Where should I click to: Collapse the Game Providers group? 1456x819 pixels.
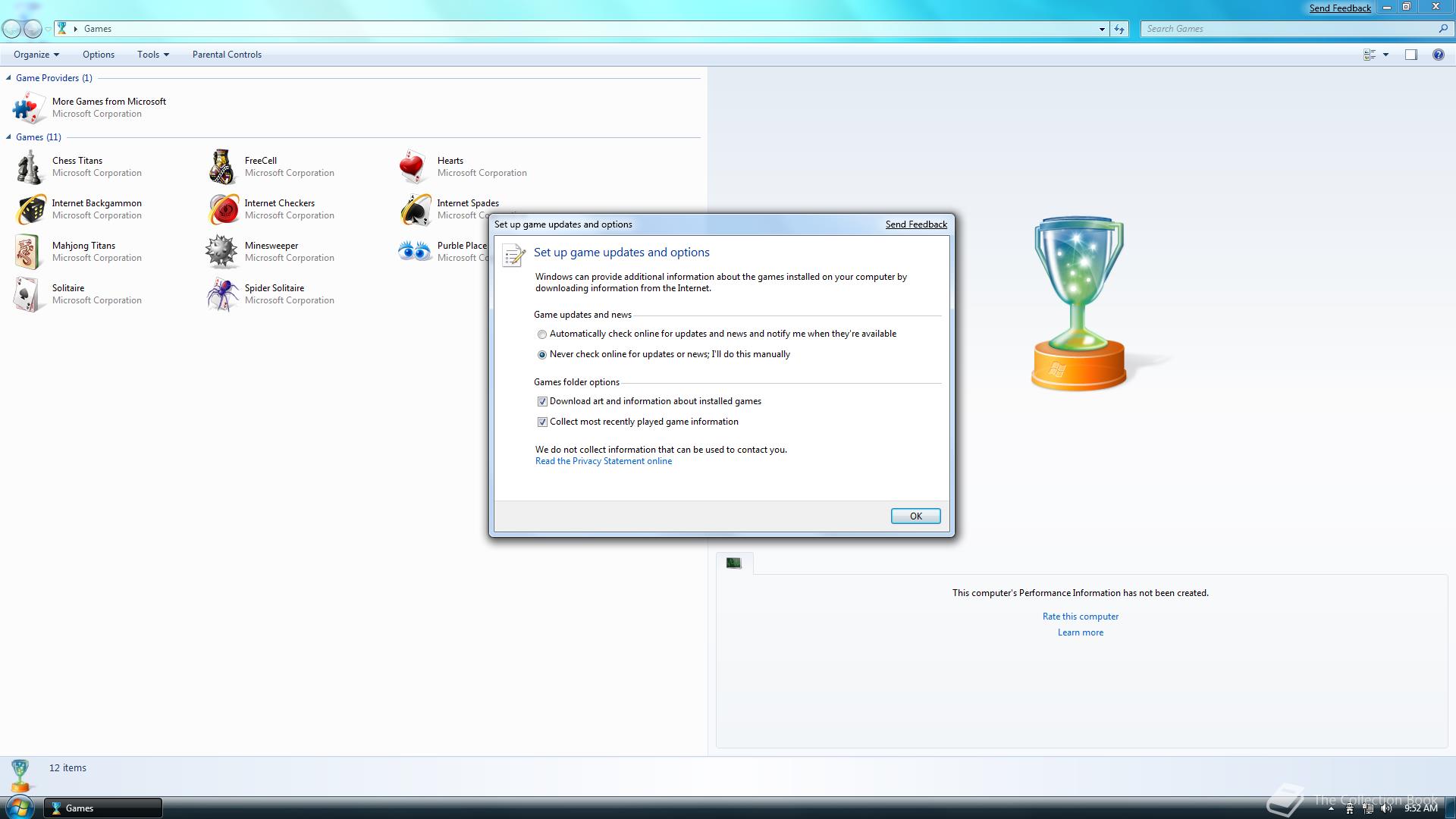point(8,77)
